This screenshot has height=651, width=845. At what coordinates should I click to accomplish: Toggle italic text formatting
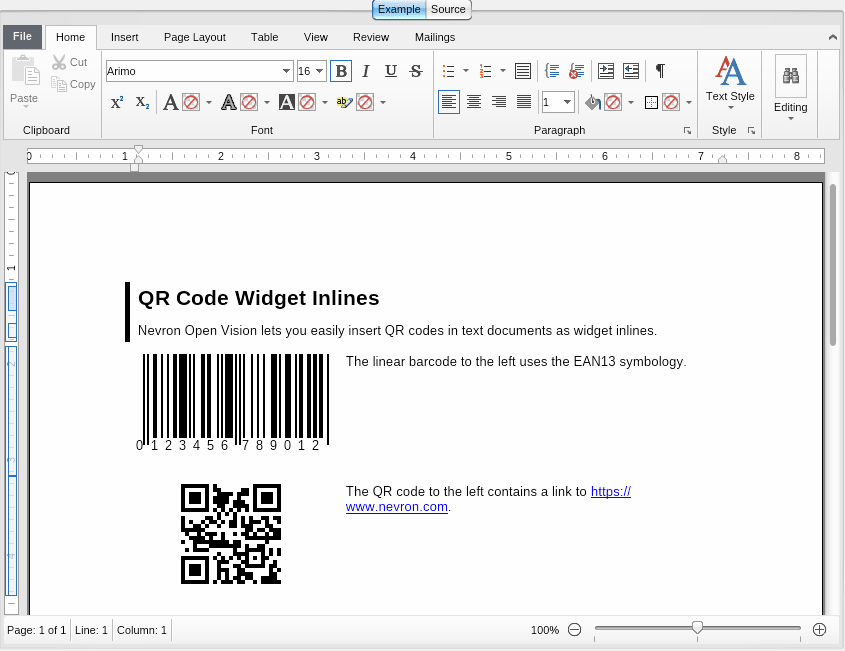pos(366,71)
